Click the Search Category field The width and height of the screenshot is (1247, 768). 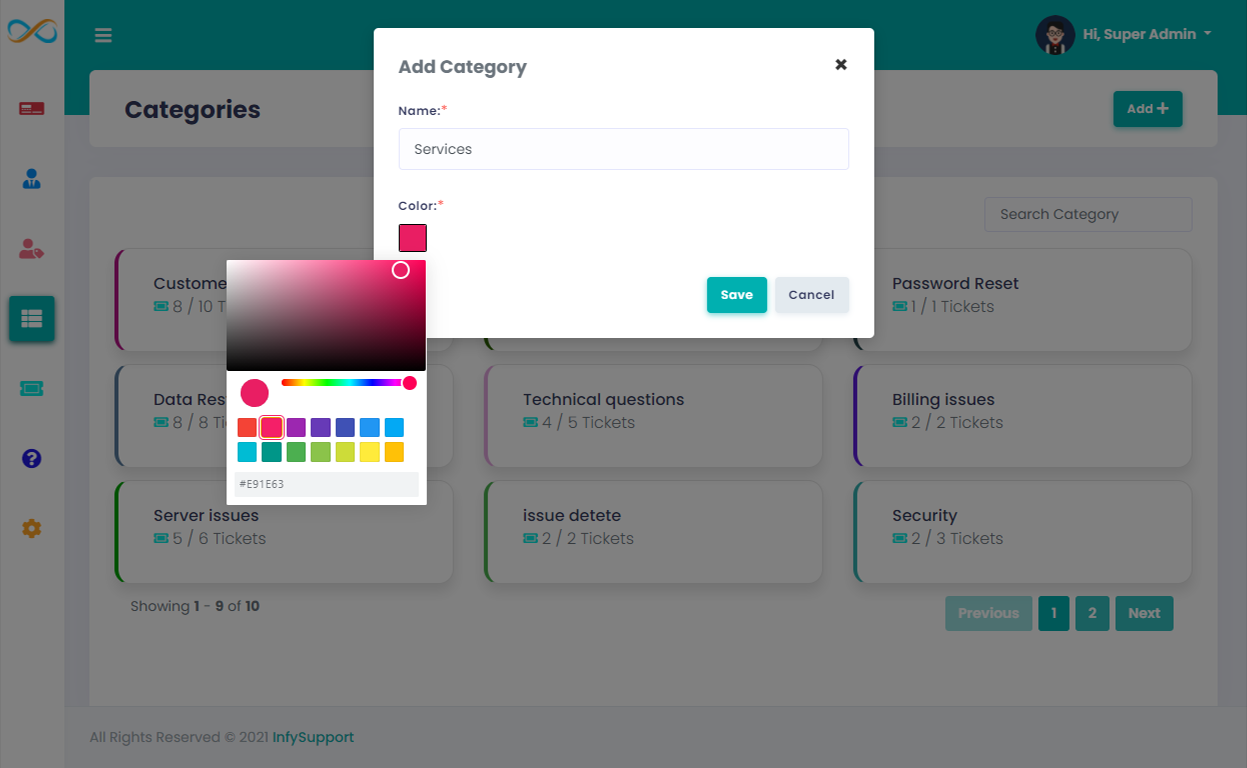tap(1088, 214)
